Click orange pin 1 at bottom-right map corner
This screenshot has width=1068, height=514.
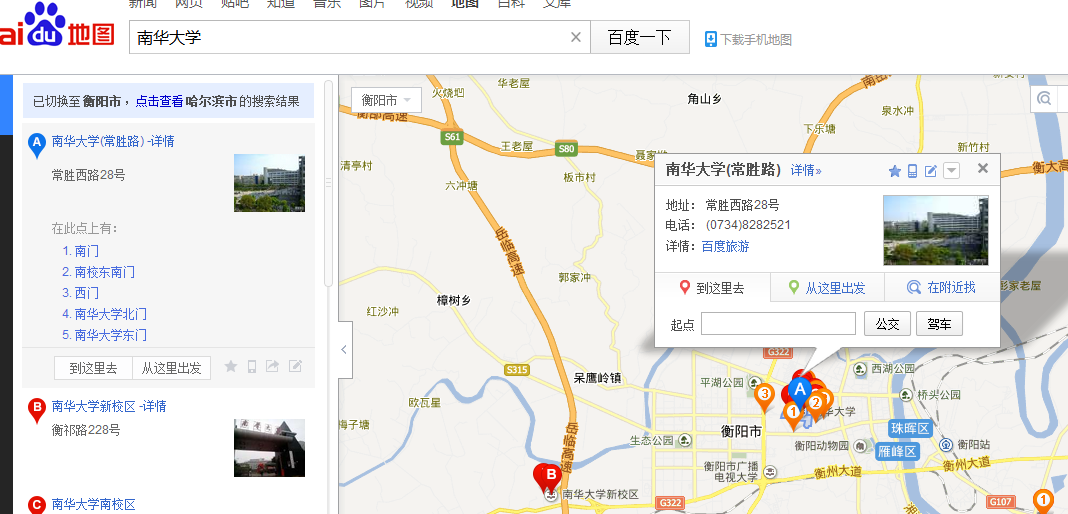tap(1042, 502)
